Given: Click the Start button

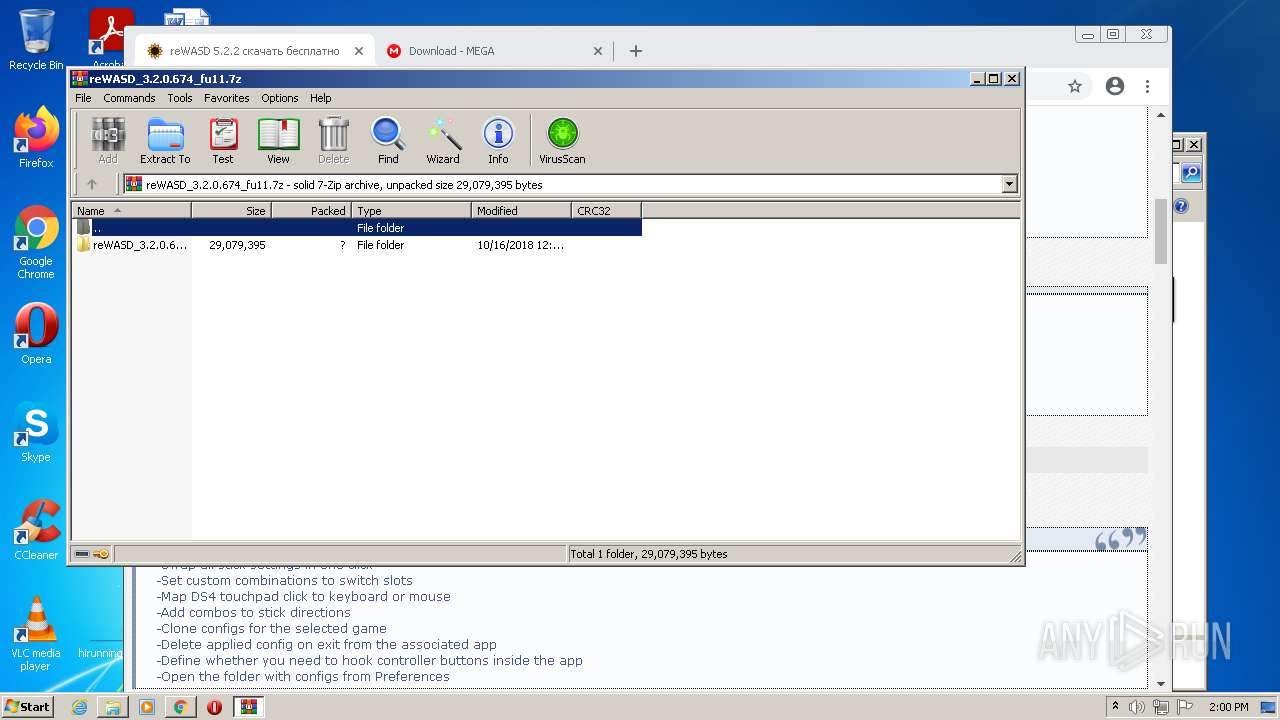Looking at the screenshot, I should pos(28,707).
